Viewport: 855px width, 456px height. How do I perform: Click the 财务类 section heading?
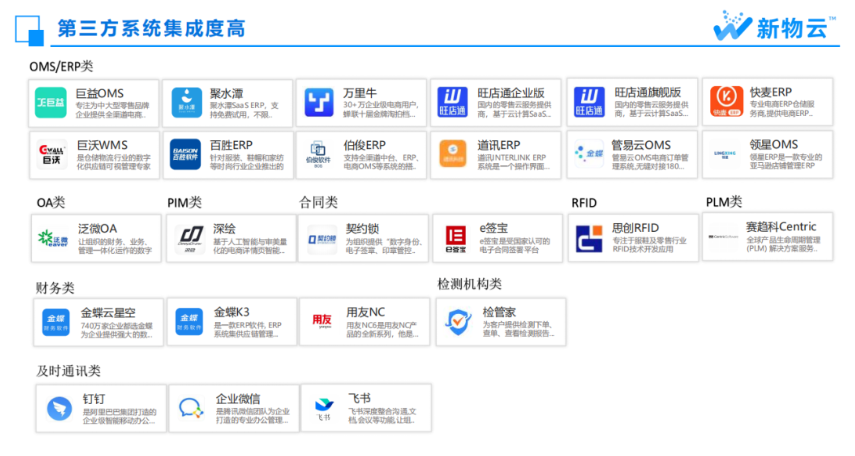click(55, 288)
